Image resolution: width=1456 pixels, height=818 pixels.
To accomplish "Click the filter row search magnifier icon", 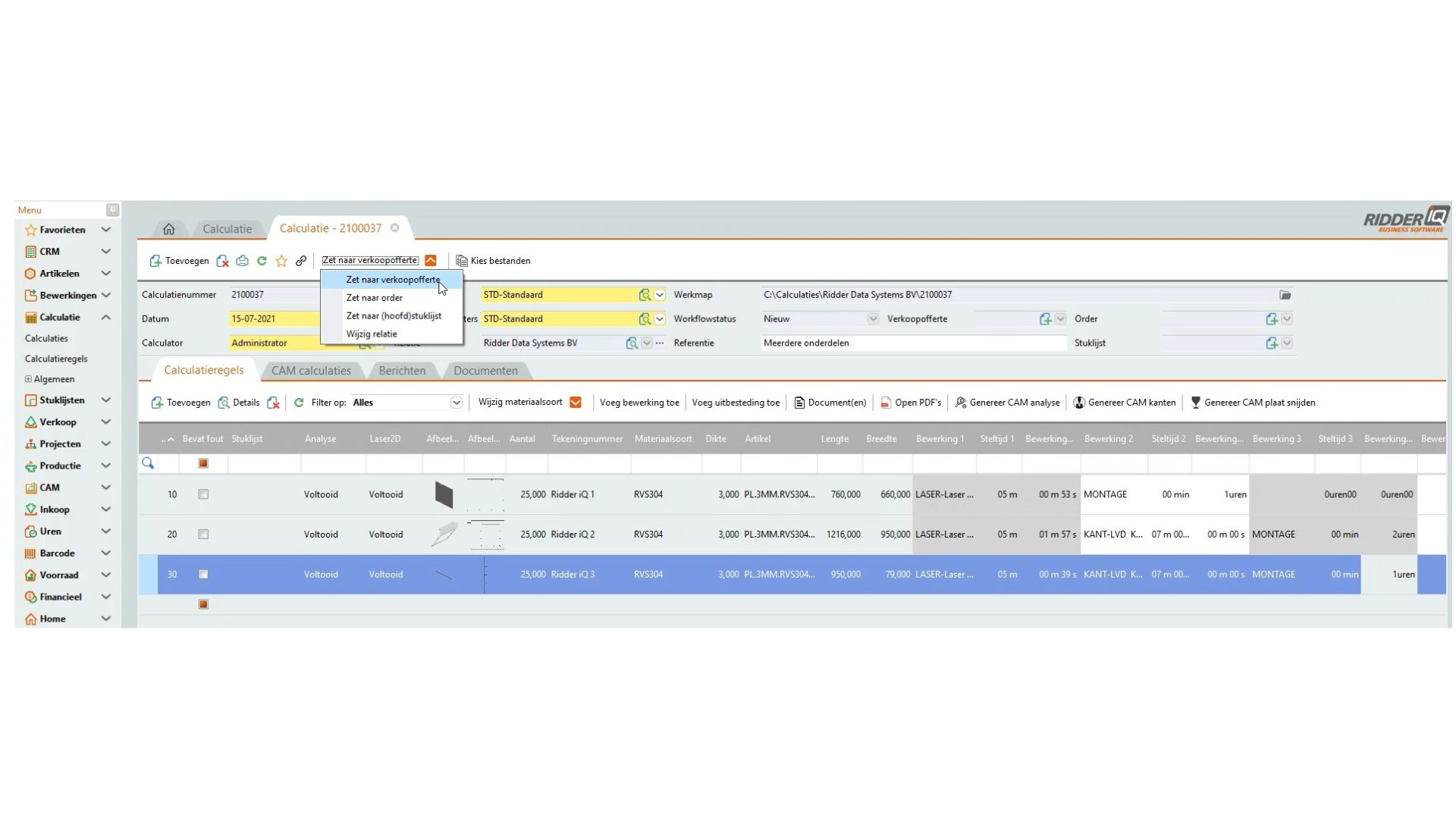I will [x=148, y=463].
